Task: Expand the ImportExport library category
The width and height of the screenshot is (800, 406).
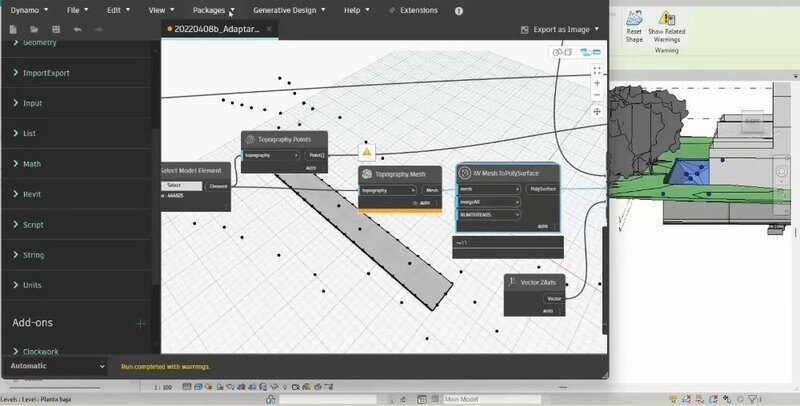Action: 46,73
